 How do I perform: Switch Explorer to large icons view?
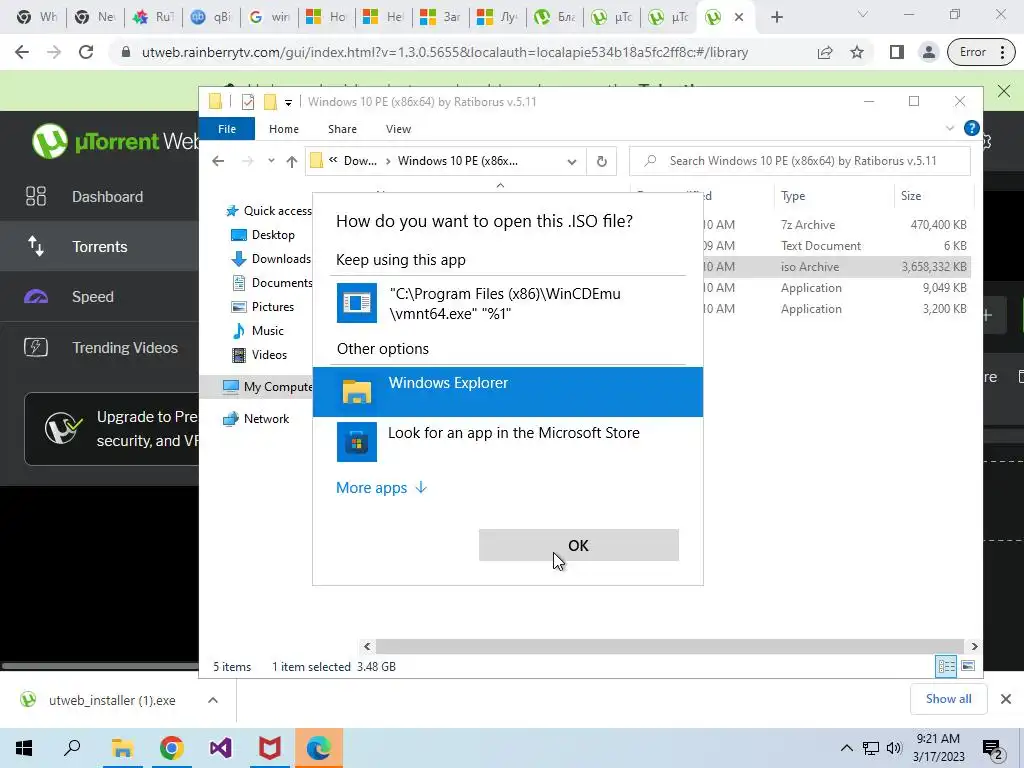tap(968, 665)
